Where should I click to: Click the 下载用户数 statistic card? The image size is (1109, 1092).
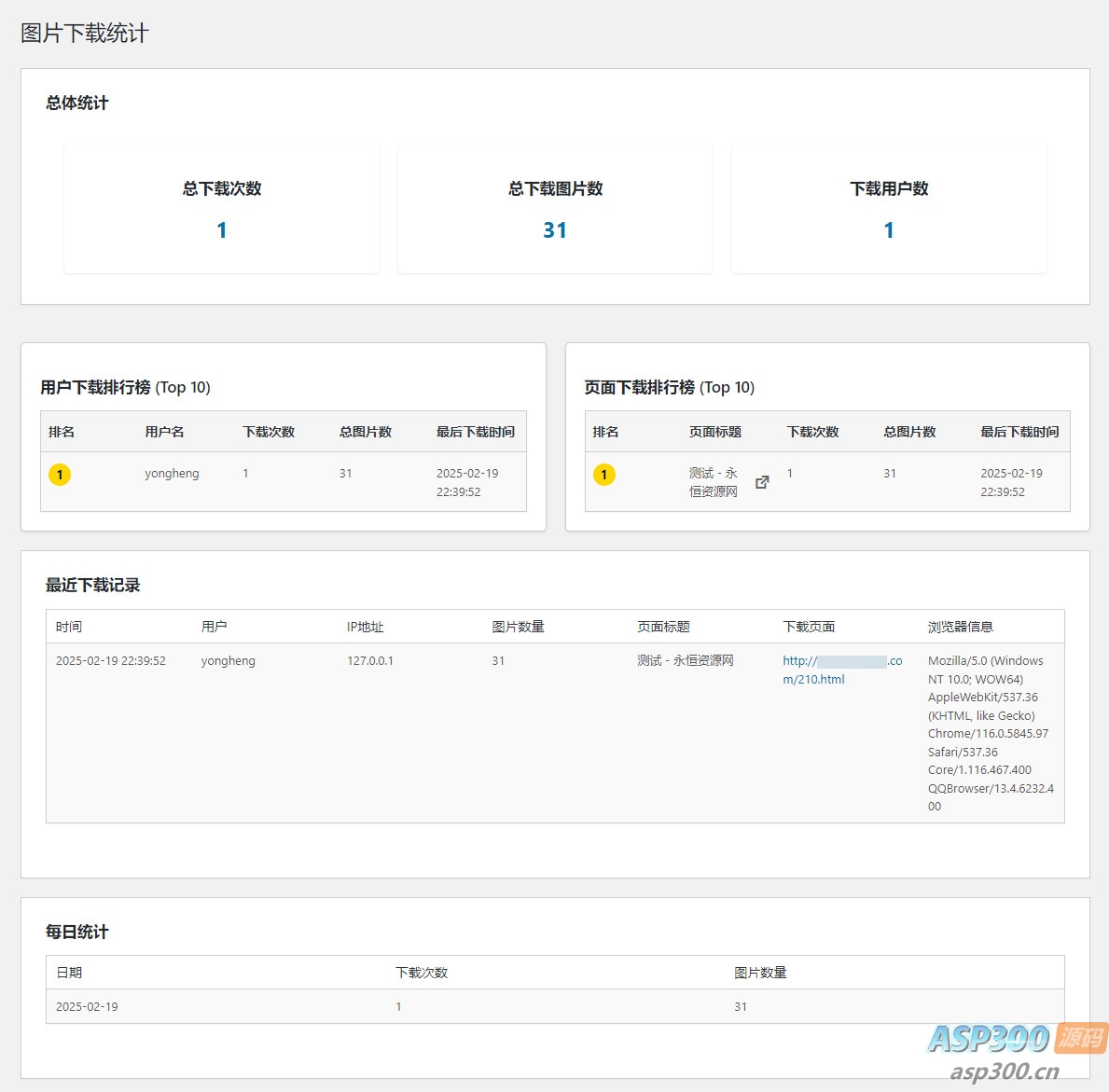pyautogui.click(x=888, y=209)
